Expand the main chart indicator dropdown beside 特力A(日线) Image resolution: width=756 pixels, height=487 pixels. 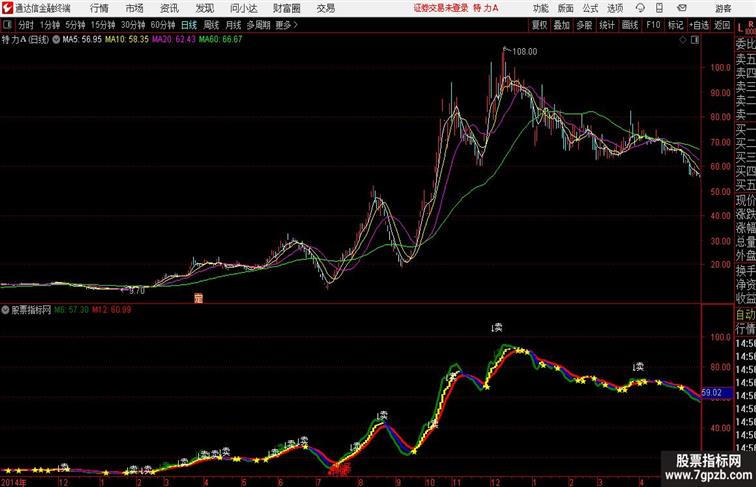point(56,40)
